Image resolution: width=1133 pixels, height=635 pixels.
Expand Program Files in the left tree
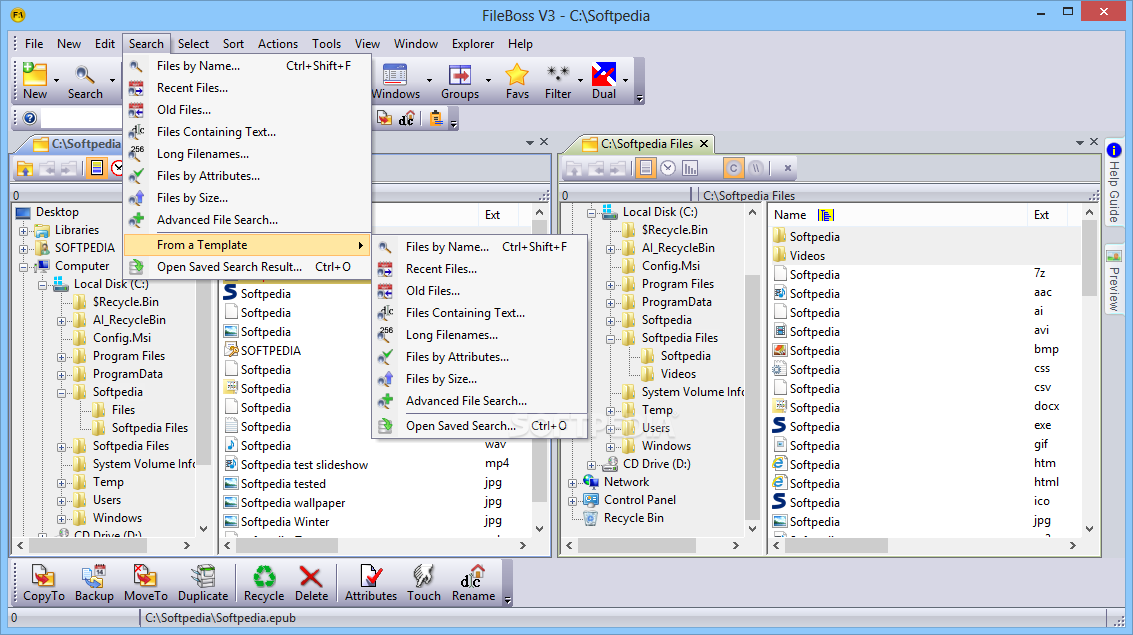[x=61, y=357]
